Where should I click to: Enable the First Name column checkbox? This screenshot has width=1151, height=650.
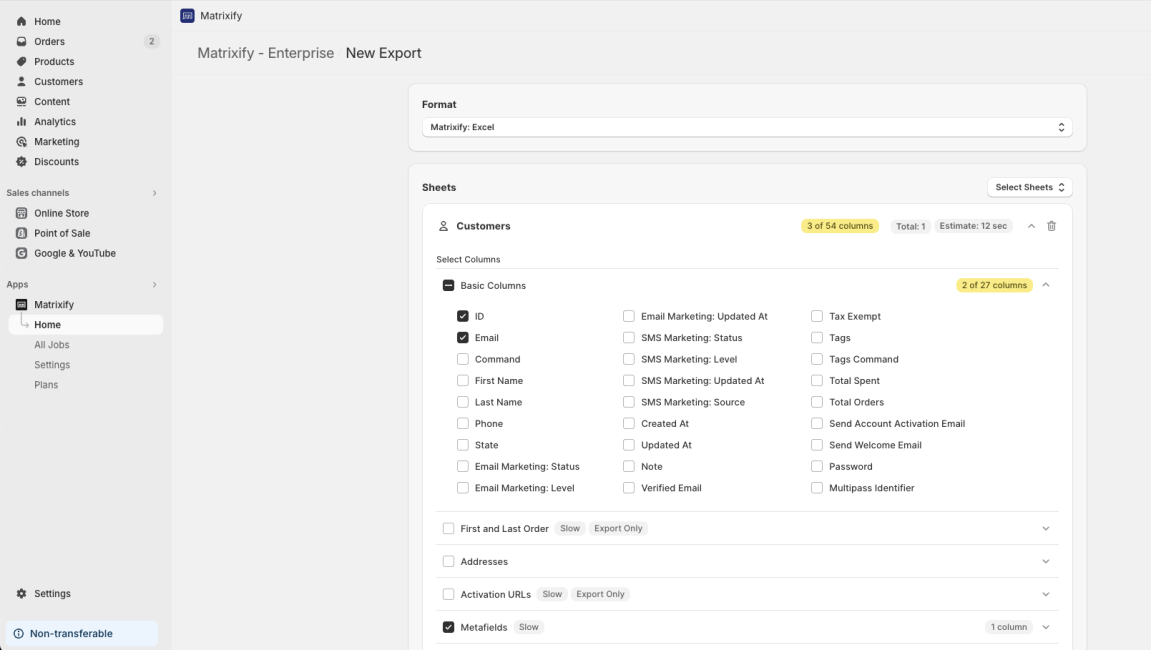tap(463, 380)
